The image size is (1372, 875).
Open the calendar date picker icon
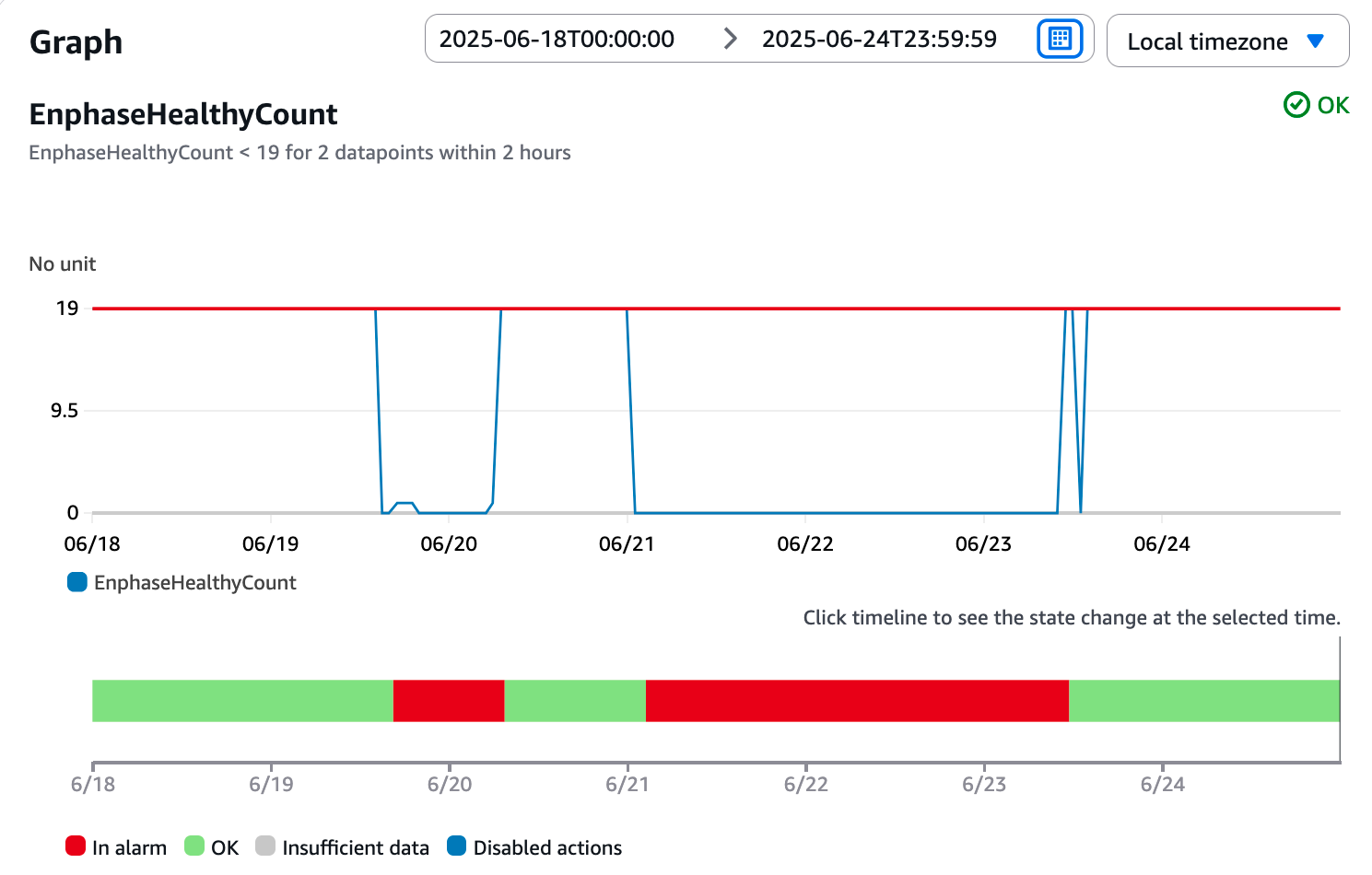1060,39
